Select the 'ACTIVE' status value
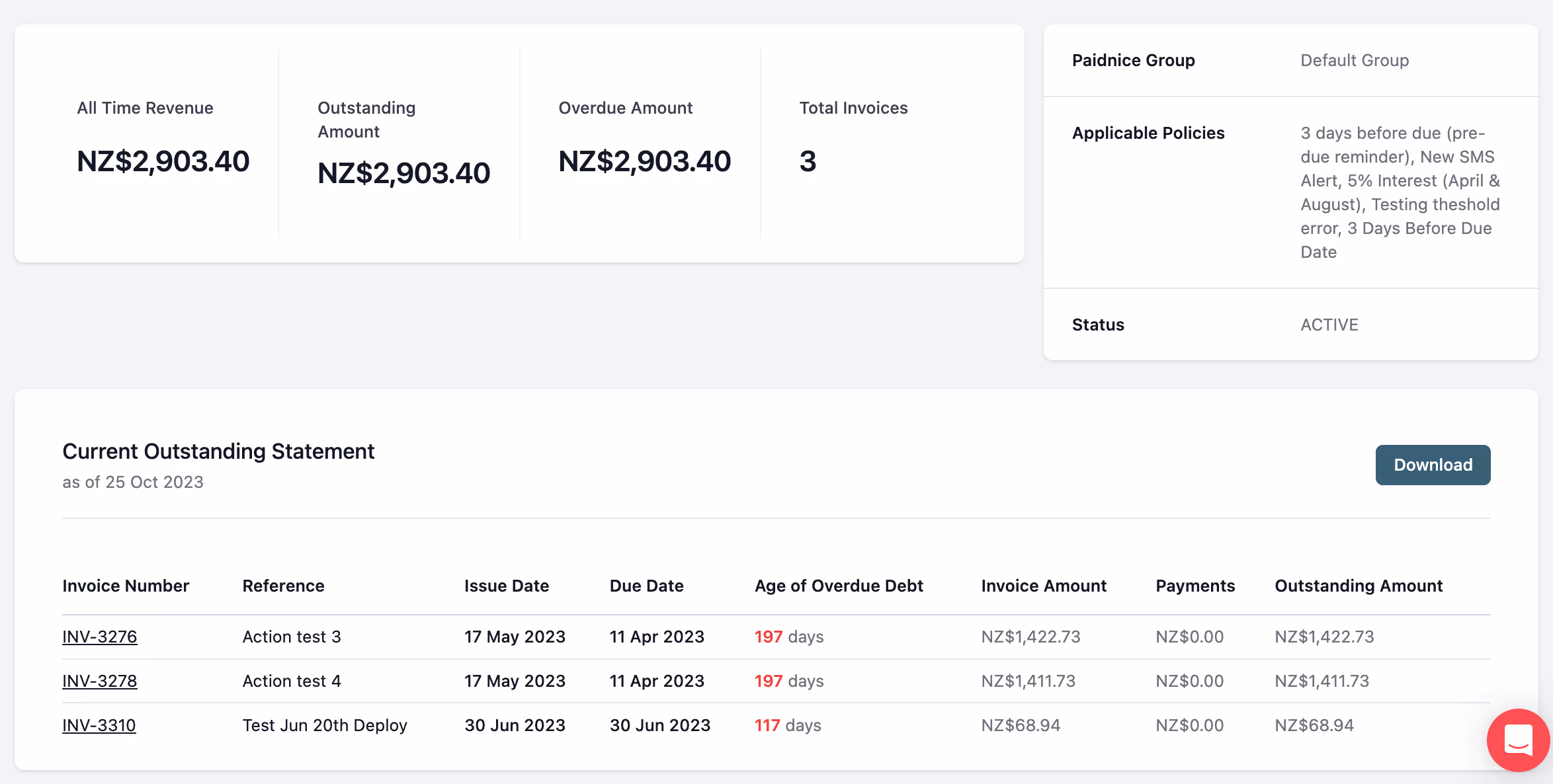Screen dimensions: 1553x784 (1329, 325)
